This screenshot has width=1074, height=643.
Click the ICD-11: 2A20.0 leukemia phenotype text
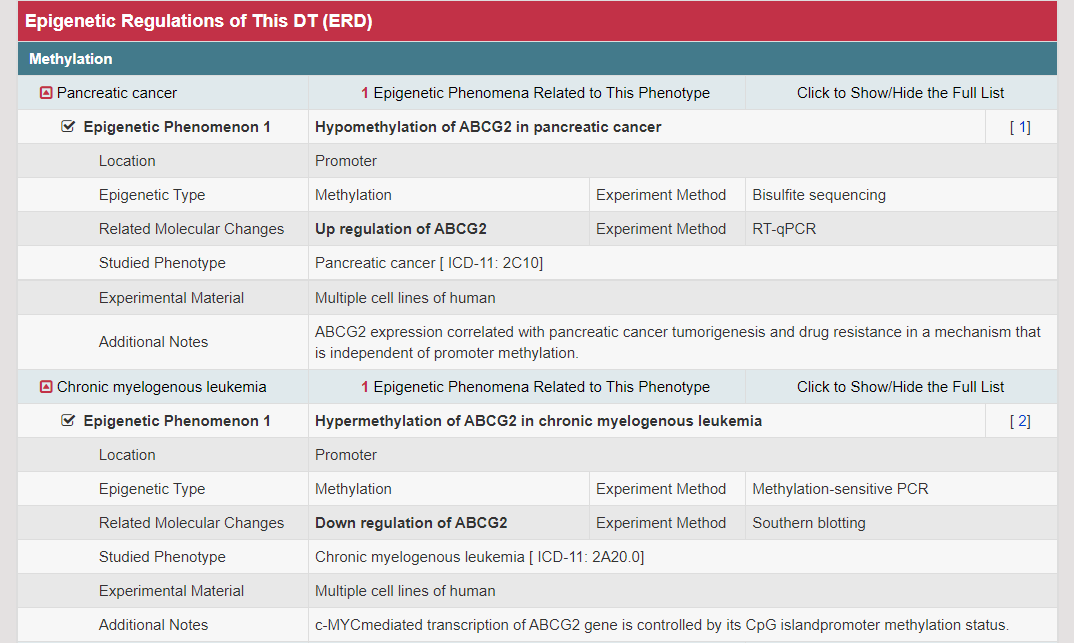[479, 557]
